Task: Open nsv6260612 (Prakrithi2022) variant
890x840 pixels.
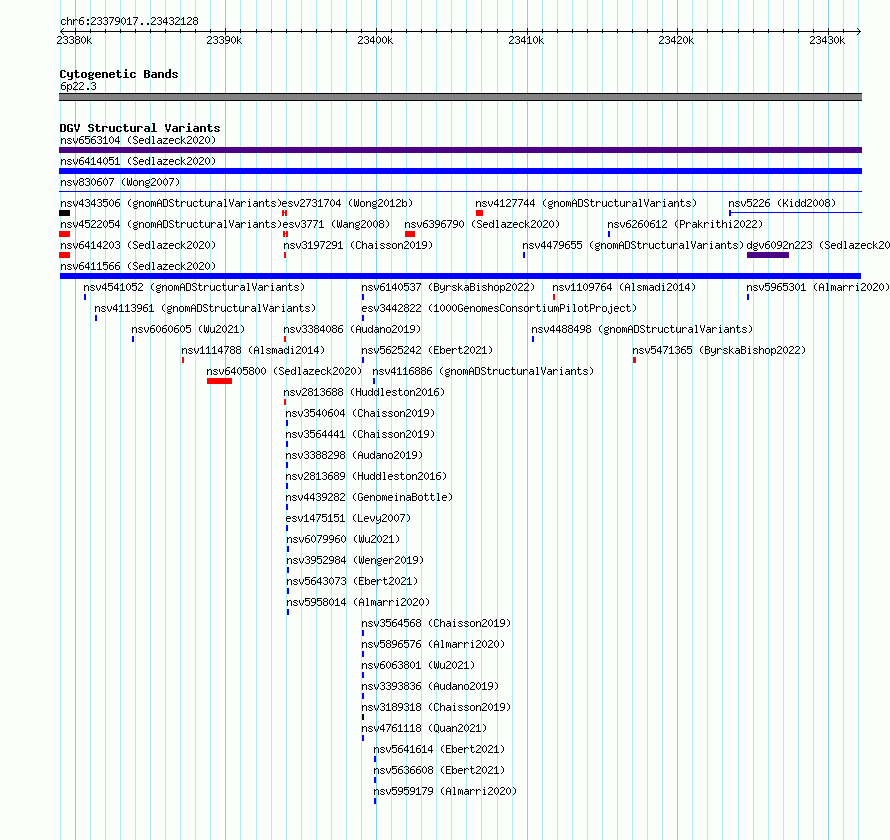Action: pos(685,224)
